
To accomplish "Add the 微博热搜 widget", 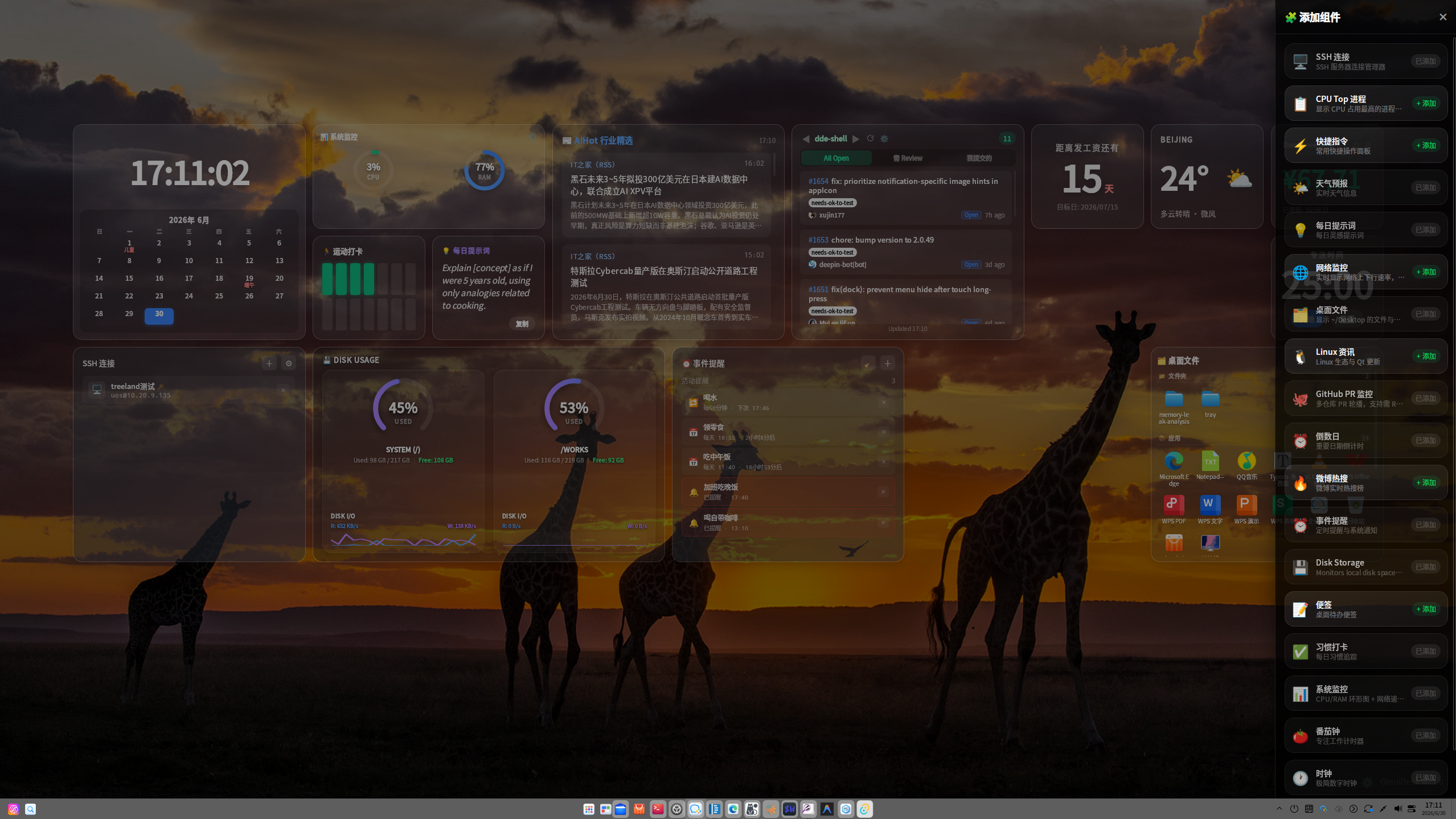I will [1426, 482].
